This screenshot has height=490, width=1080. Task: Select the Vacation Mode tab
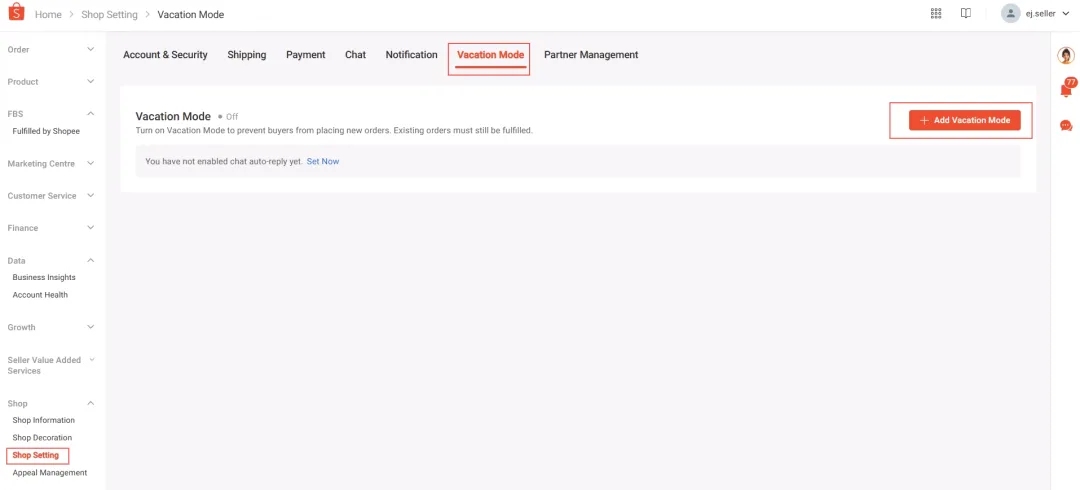click(x=490, y=55)
